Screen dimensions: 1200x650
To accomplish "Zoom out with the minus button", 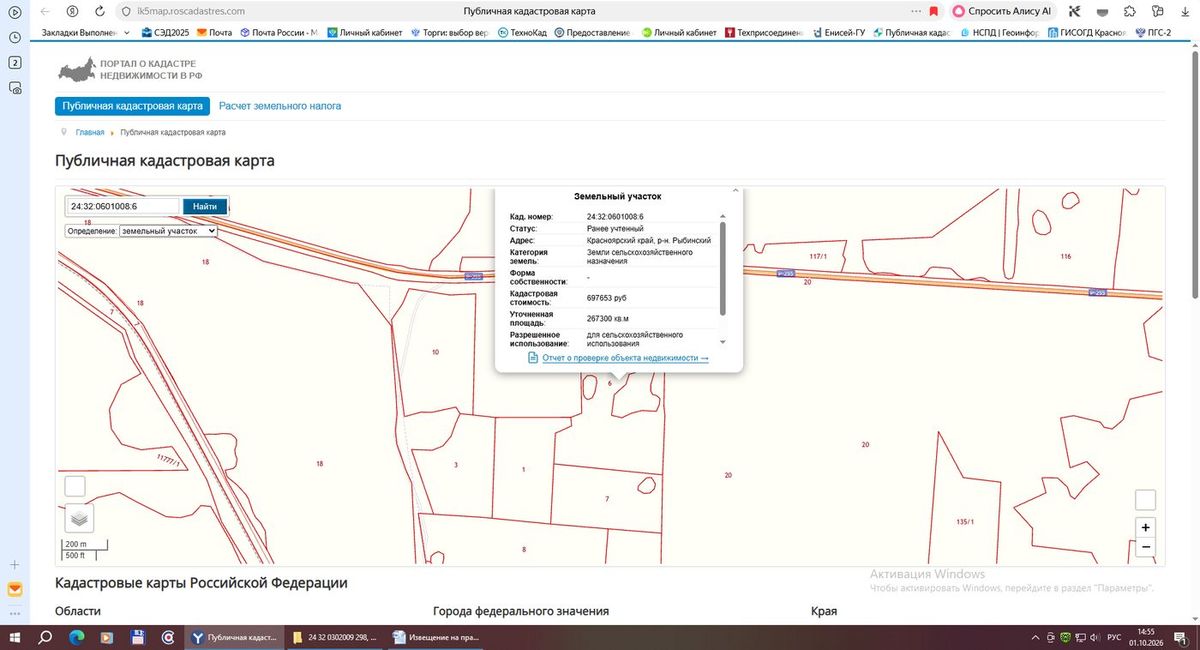I will pos(1146,547).
